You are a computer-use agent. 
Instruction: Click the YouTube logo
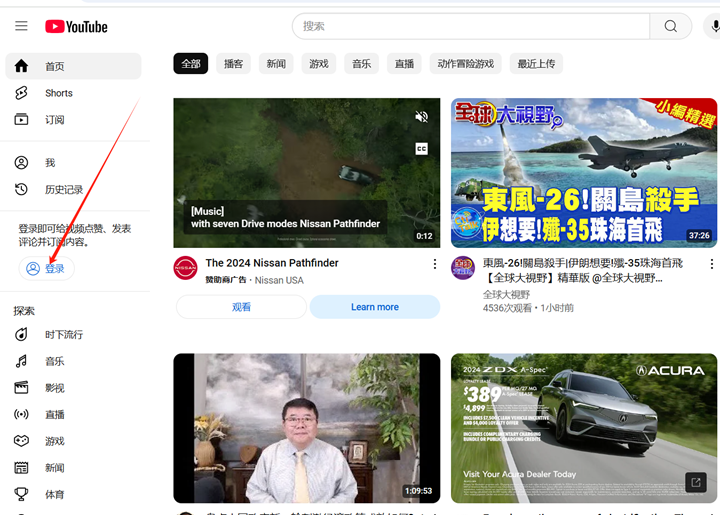pyautogui.click(x=77, y=26)
